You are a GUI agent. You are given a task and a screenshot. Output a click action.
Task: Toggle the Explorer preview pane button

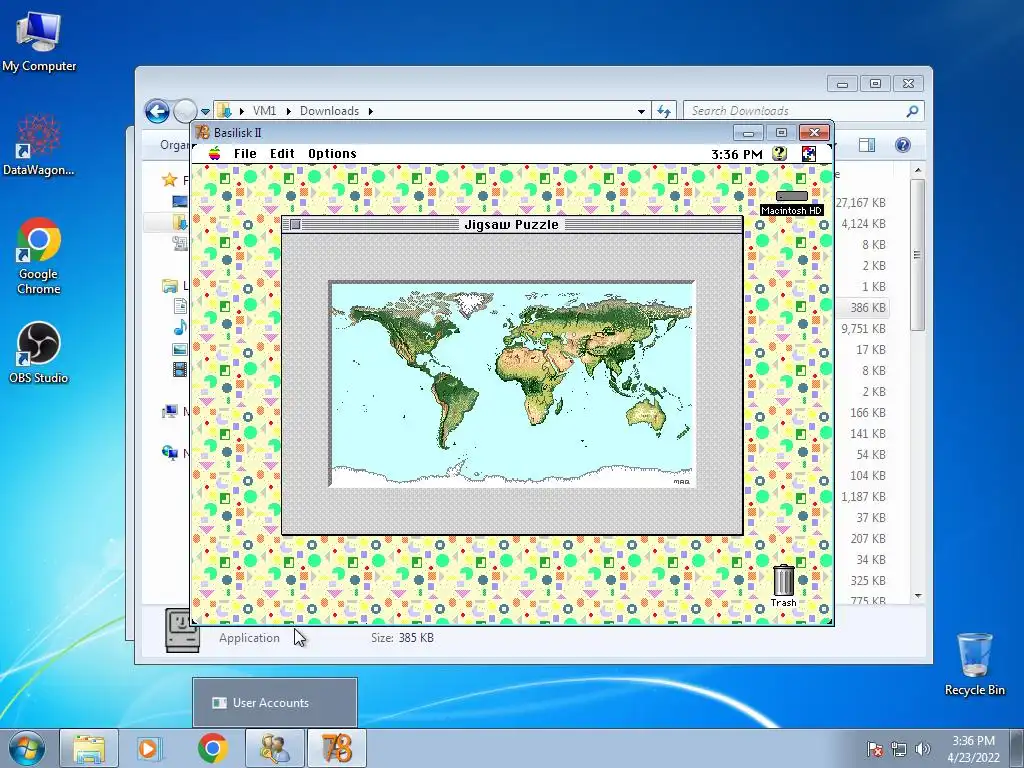click(867, 145)
